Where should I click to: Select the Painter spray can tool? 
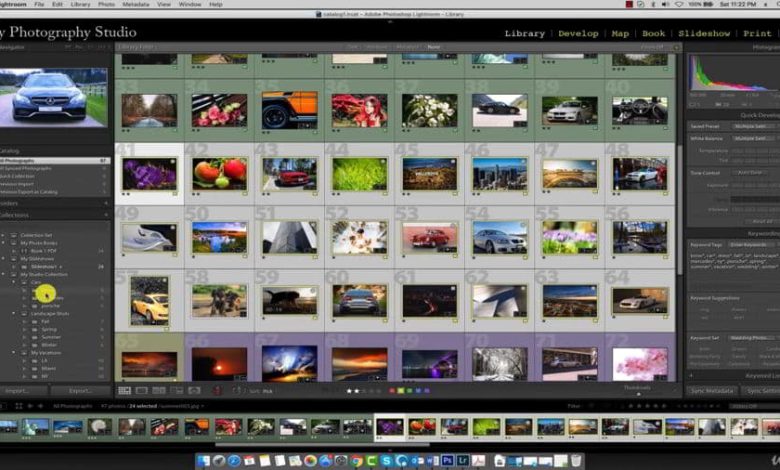217,391
